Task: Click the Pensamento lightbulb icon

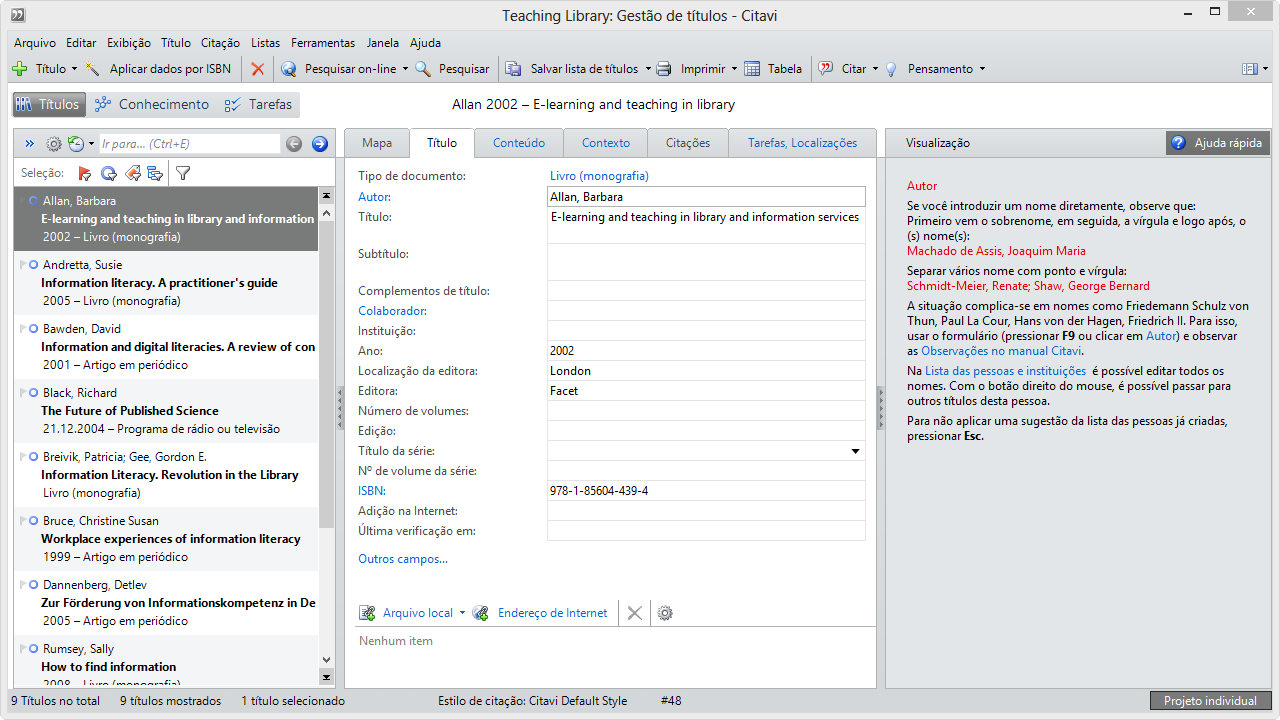Action: click(x=891, y=69)
